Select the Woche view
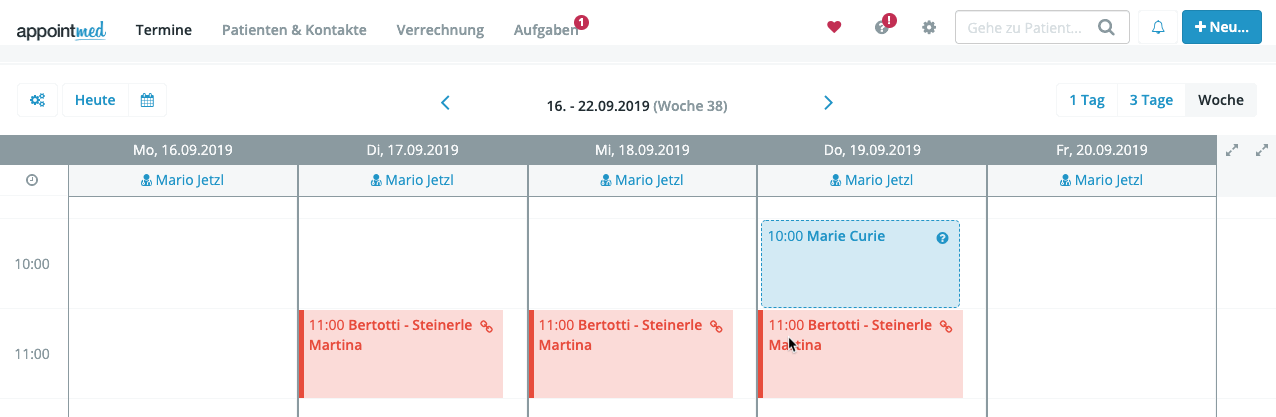 (x=1221, y=100)
